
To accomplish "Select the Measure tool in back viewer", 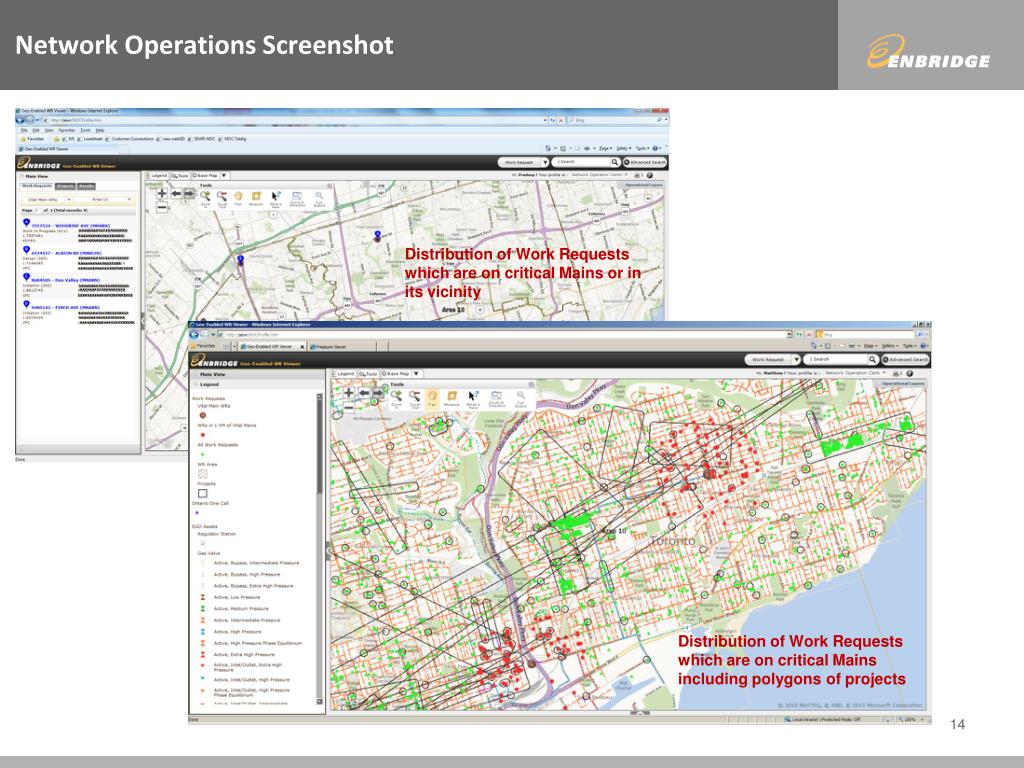I will click(x=256, y=198).
